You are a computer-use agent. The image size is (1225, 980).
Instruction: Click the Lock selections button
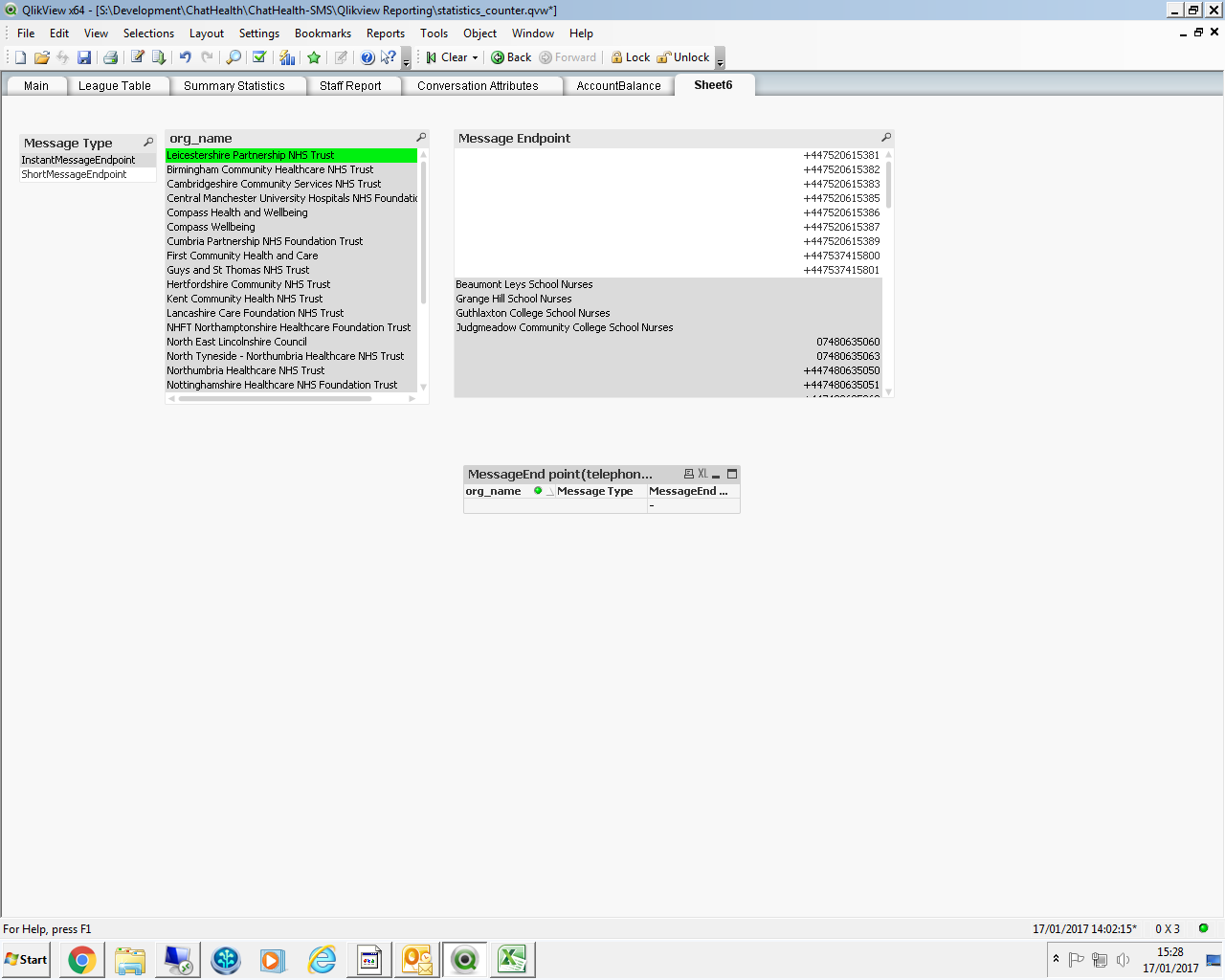(631, 57)
